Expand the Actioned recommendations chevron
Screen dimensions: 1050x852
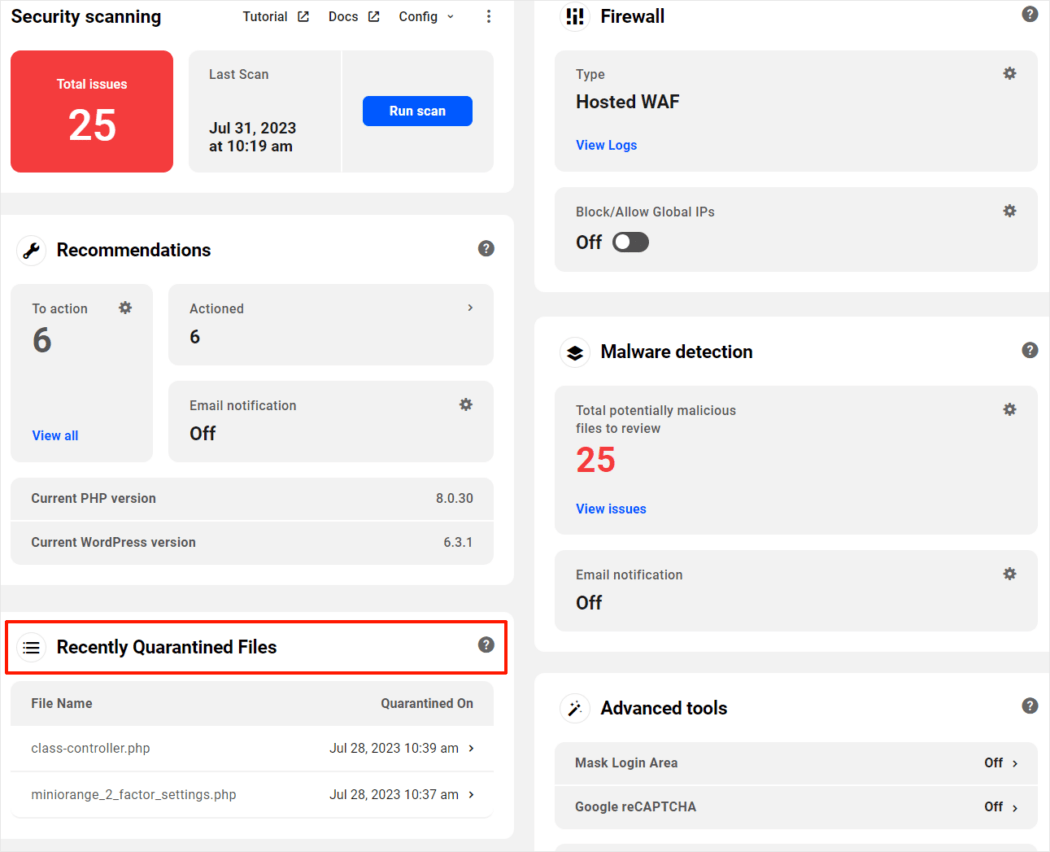[469, 308]
